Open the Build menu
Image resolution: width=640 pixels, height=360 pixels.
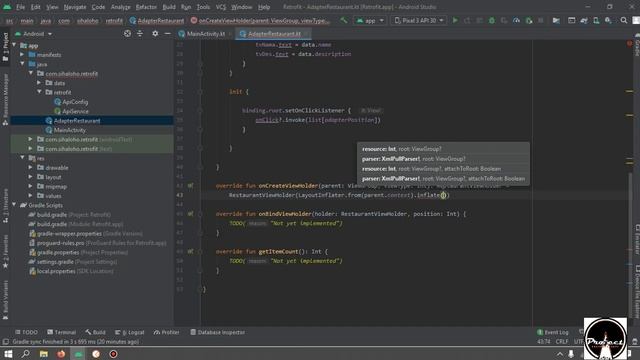[169, 7]
